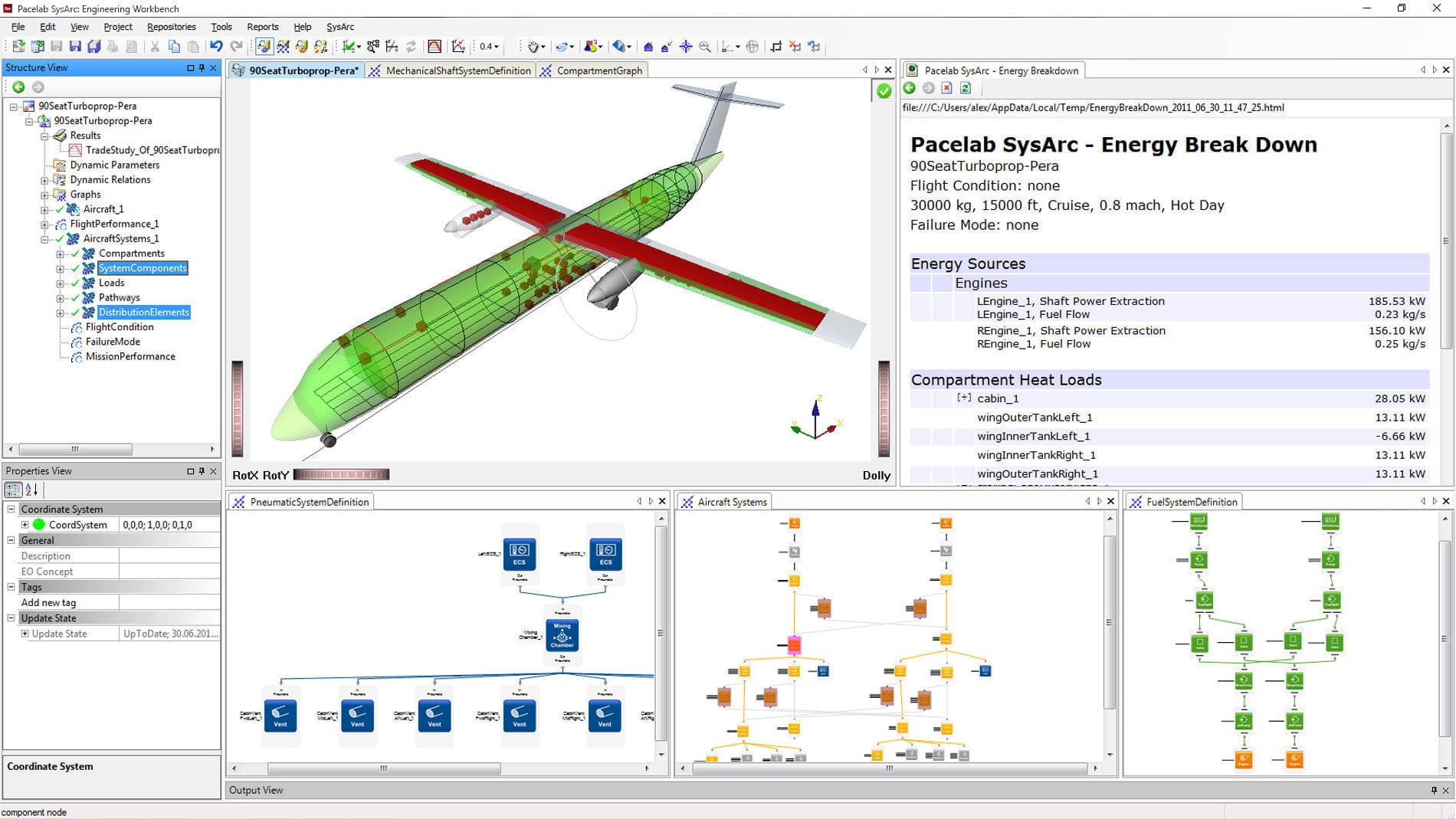The width and height of the screenshot is (1456, 819).
Task: Collapse the cabin_1 entry in Compartment Heat Loads
Action: (963, 398)
